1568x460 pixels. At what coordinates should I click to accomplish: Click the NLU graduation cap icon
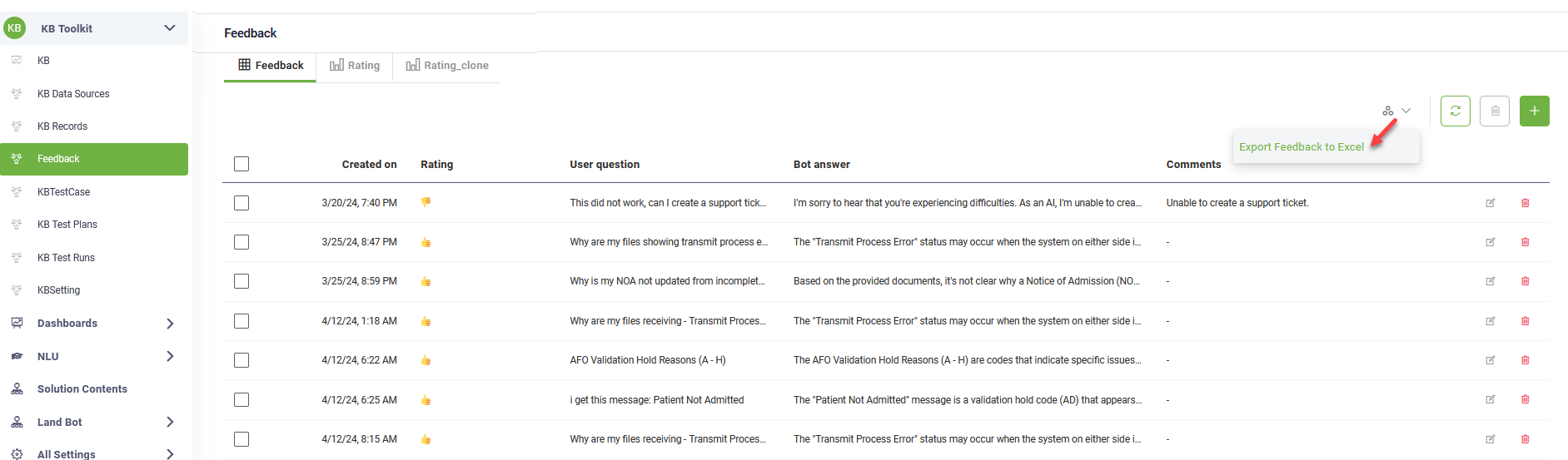(17, 356)
